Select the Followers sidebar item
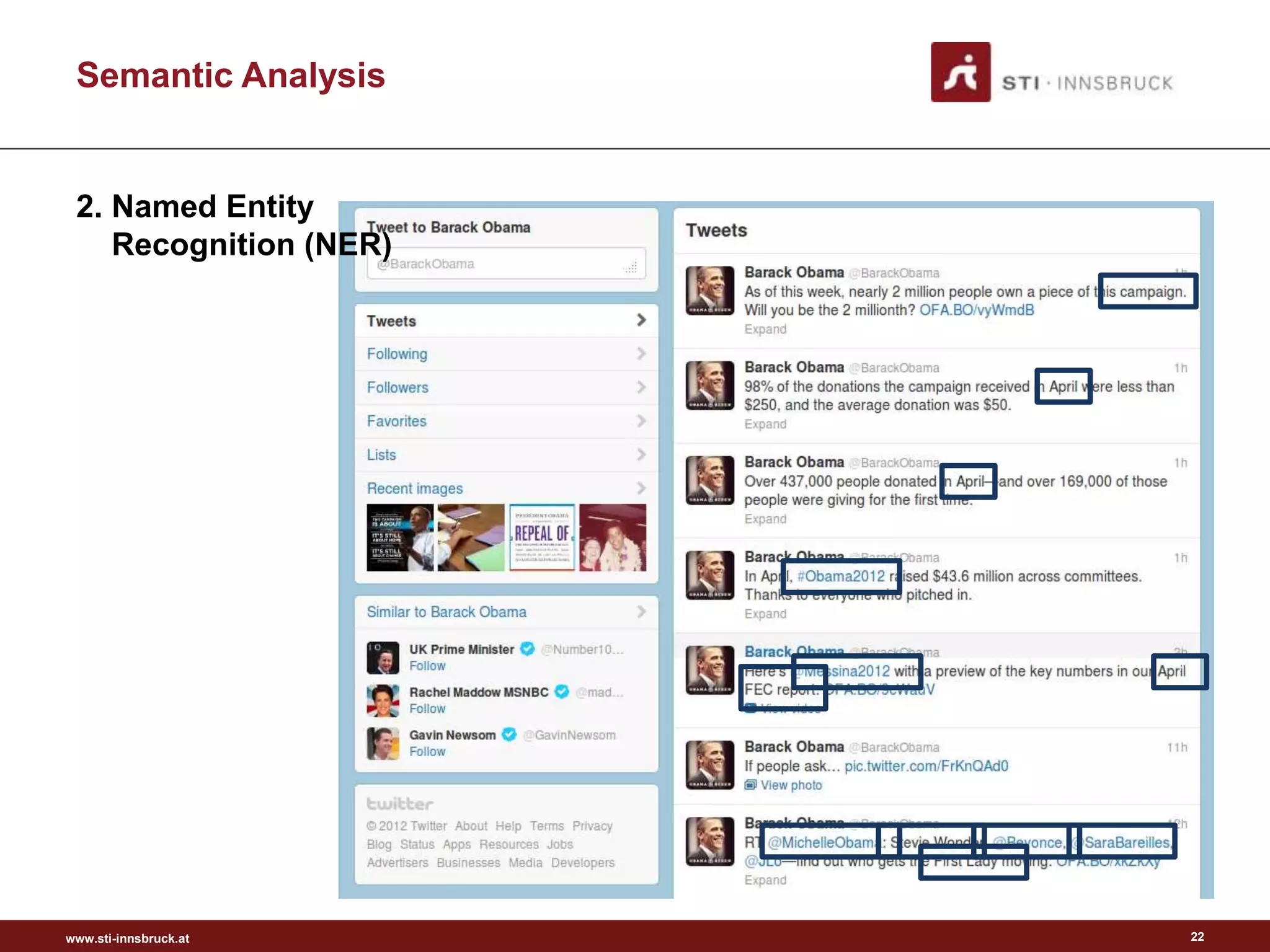The height and width of the screenshot is (952, 1270). pos(506,387)
